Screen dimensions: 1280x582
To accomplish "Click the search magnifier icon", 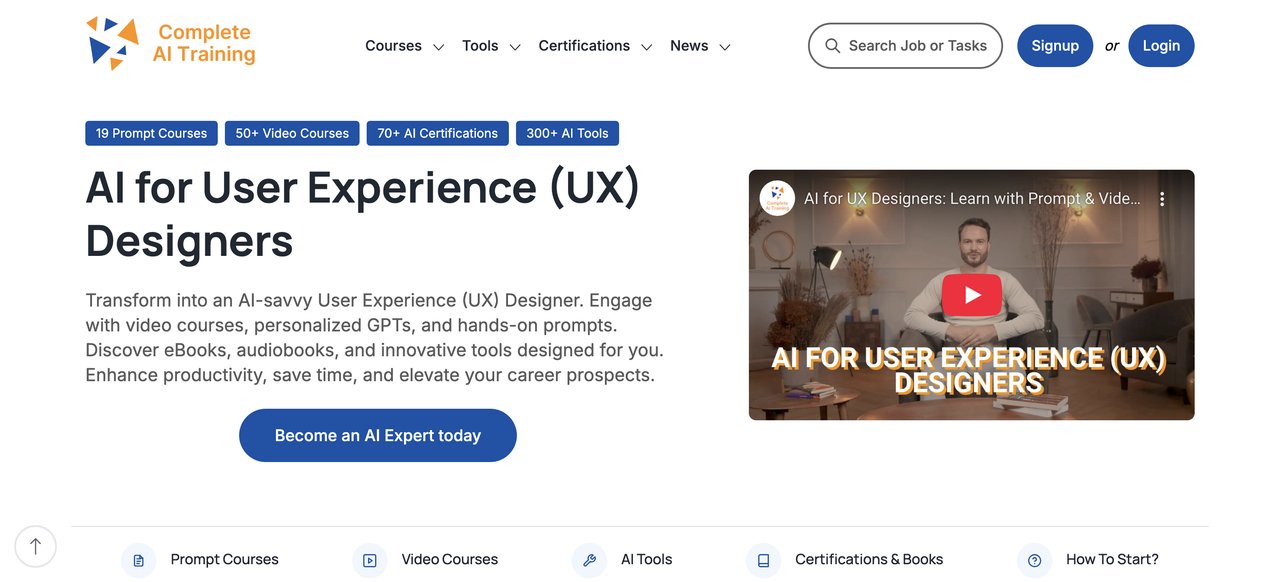I will (x=832, y=46).
